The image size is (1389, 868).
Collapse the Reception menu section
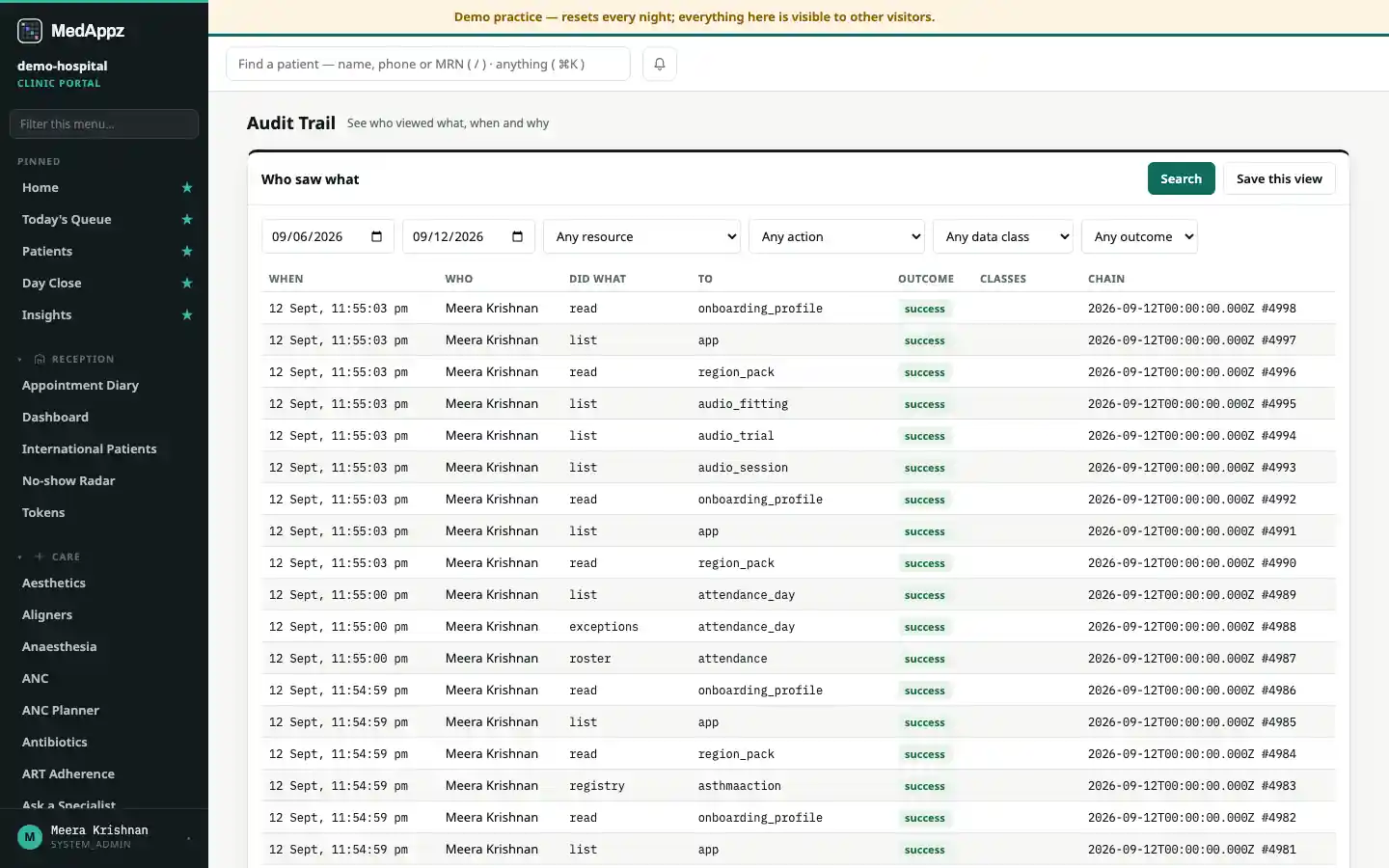[19, 360]
